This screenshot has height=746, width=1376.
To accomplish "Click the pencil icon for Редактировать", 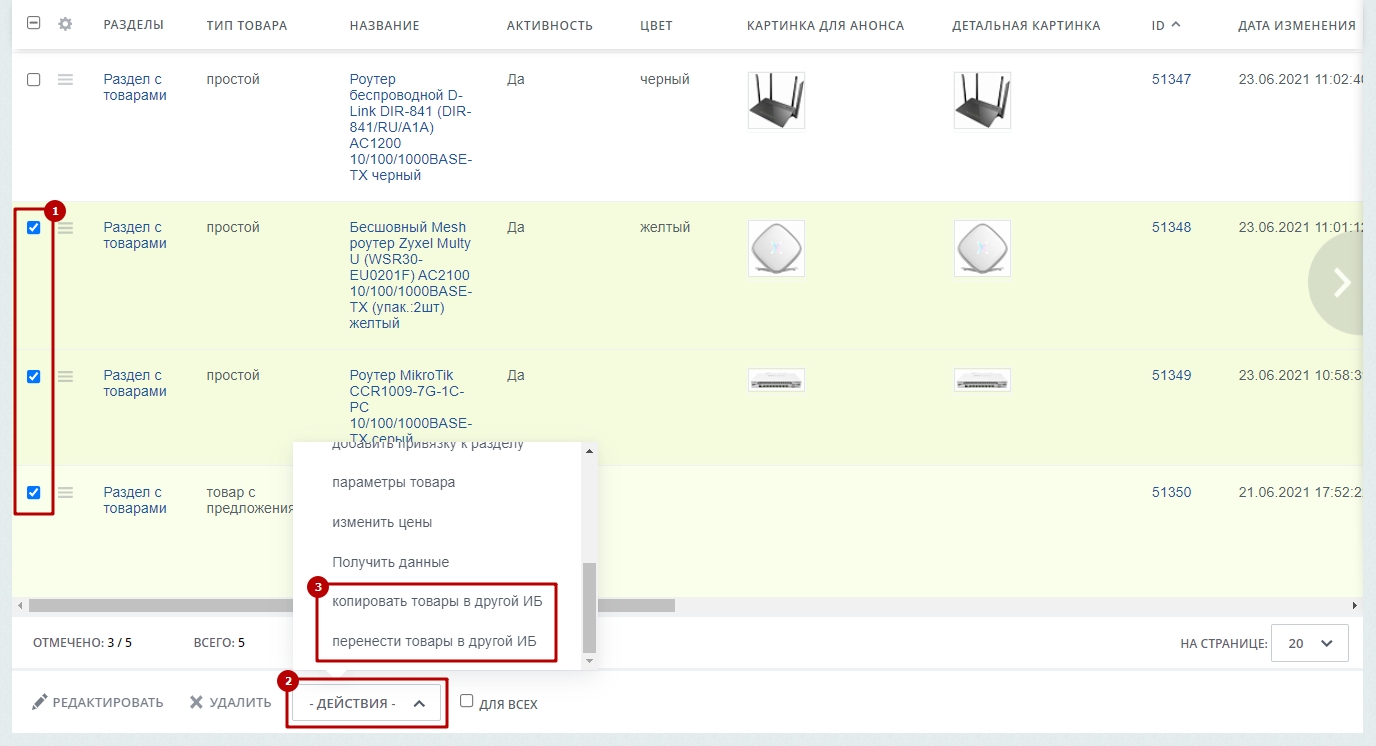I will [40, 703].
